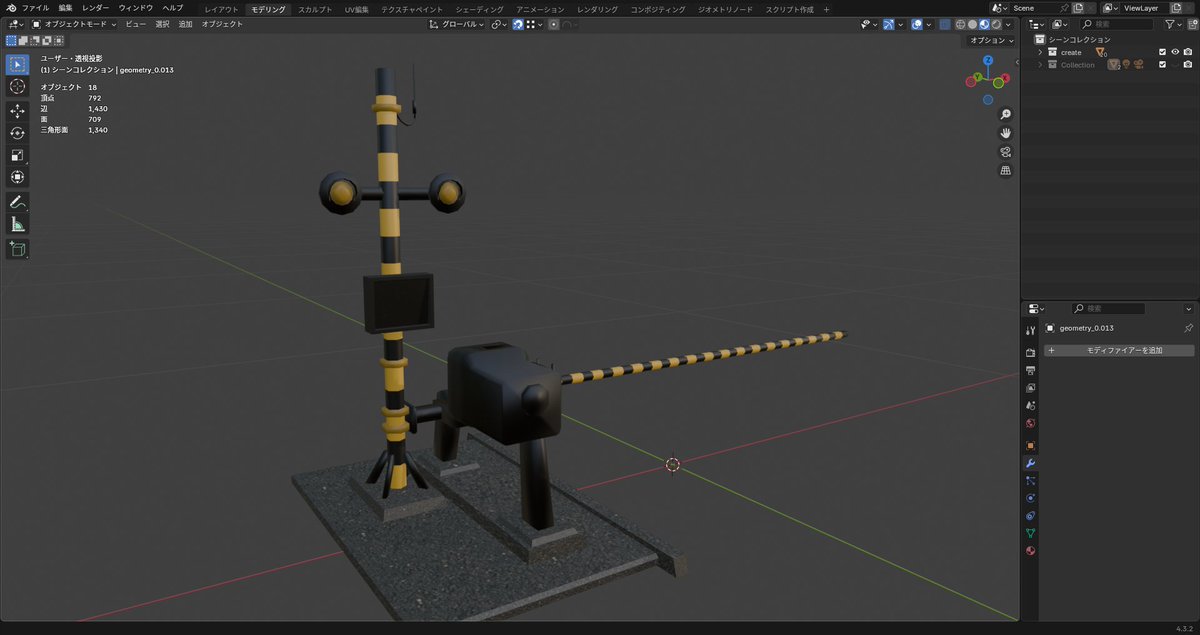Select the 3D Cursor tool
The height and width of the screenshot is (635, 1200).
pyautogui.click(x=17, y=87)
